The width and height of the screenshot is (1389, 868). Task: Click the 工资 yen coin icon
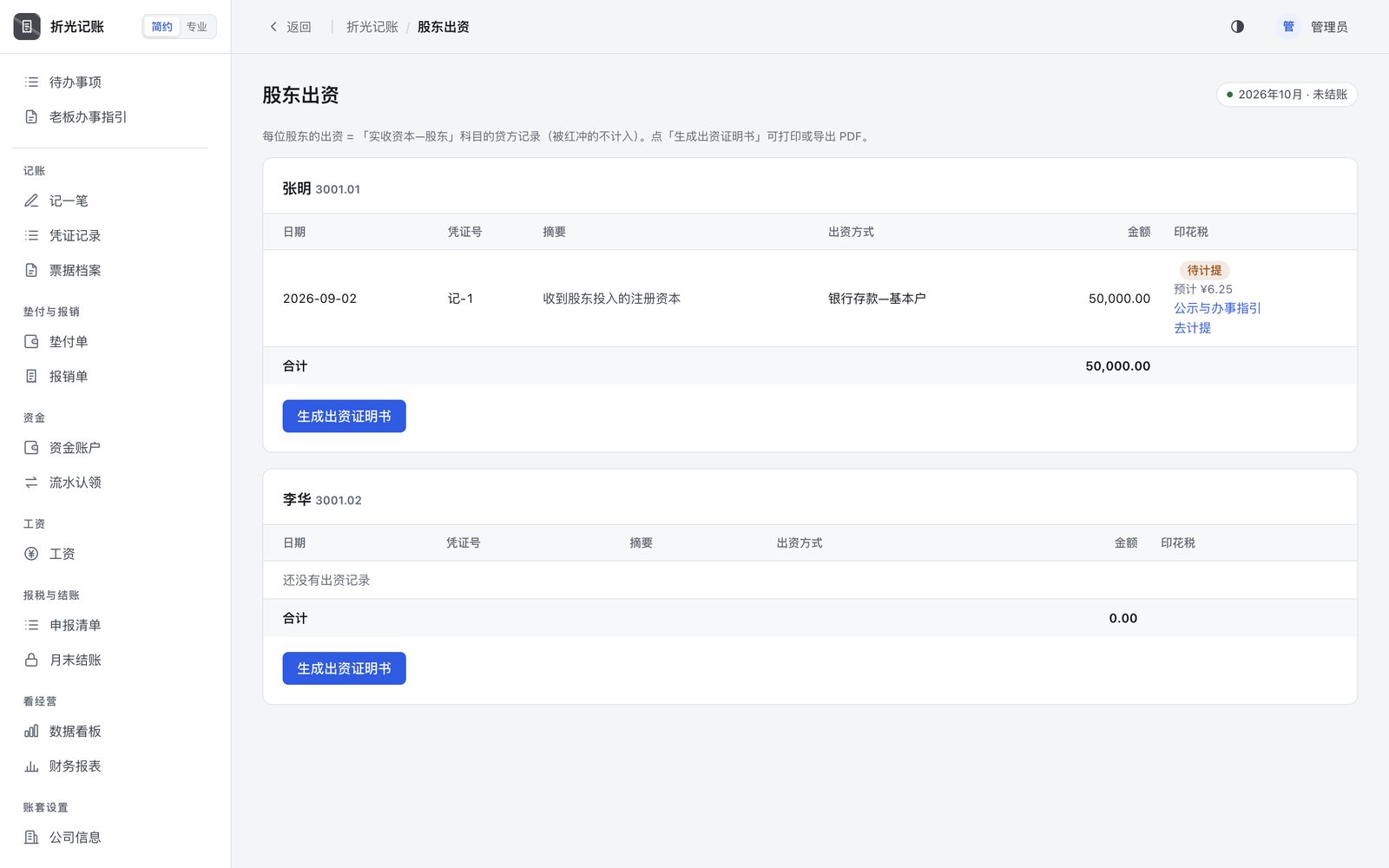[32, 554]
